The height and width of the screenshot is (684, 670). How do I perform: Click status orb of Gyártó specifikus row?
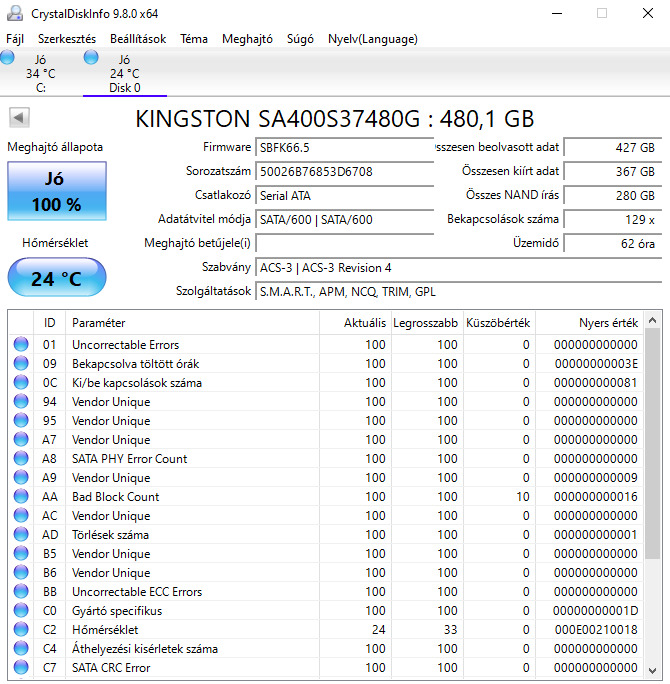[21, 610]
